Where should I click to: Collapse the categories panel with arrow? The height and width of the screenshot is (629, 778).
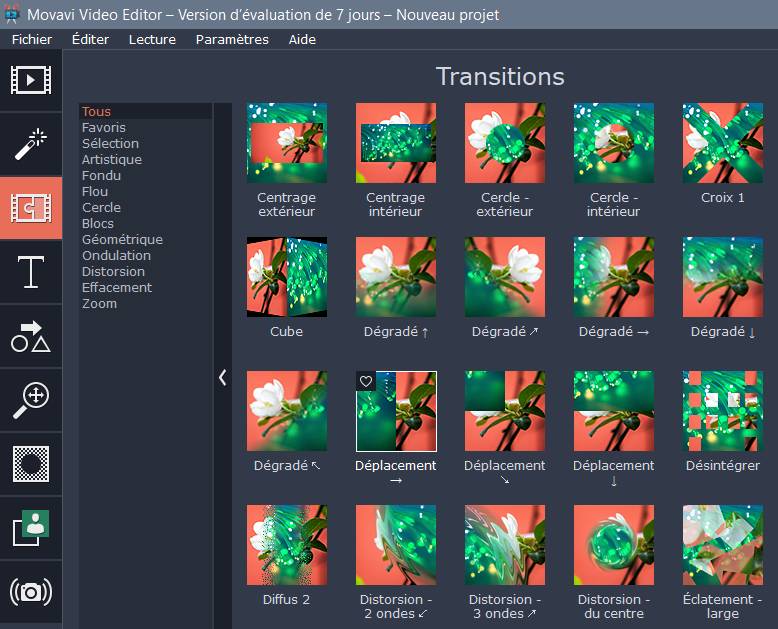point(223,377)
